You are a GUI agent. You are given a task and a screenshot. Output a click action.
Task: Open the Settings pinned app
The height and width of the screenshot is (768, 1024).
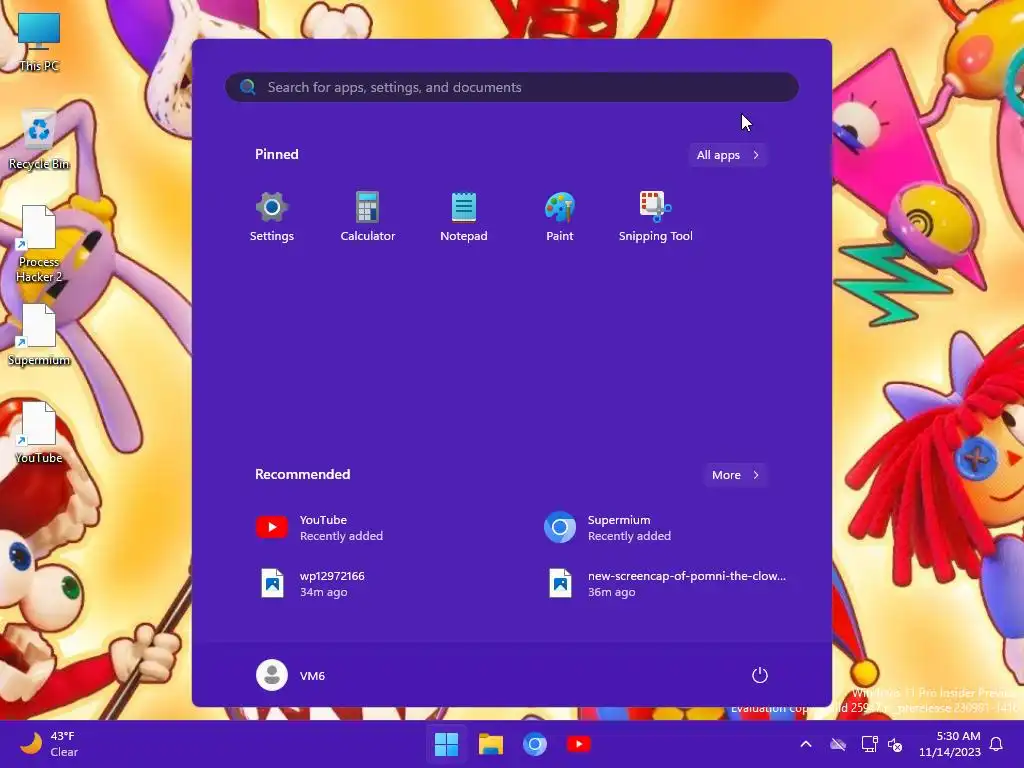tap(272, 217)
